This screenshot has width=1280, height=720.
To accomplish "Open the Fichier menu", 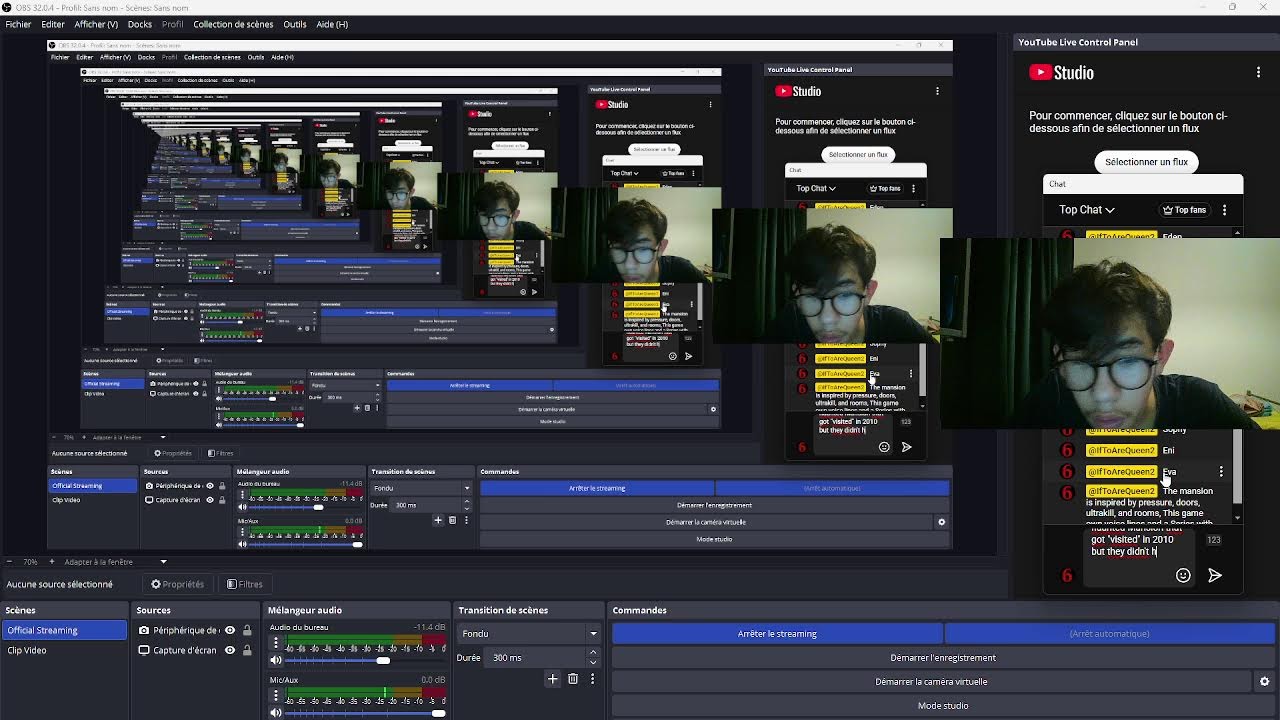I will point(18,24).
